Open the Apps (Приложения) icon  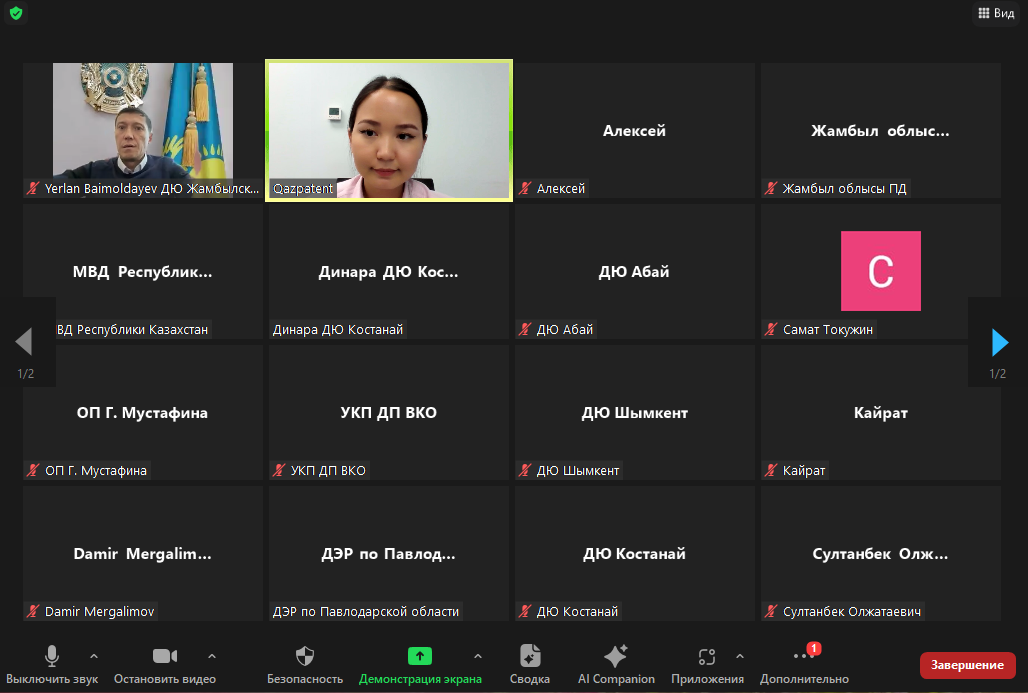707,657
